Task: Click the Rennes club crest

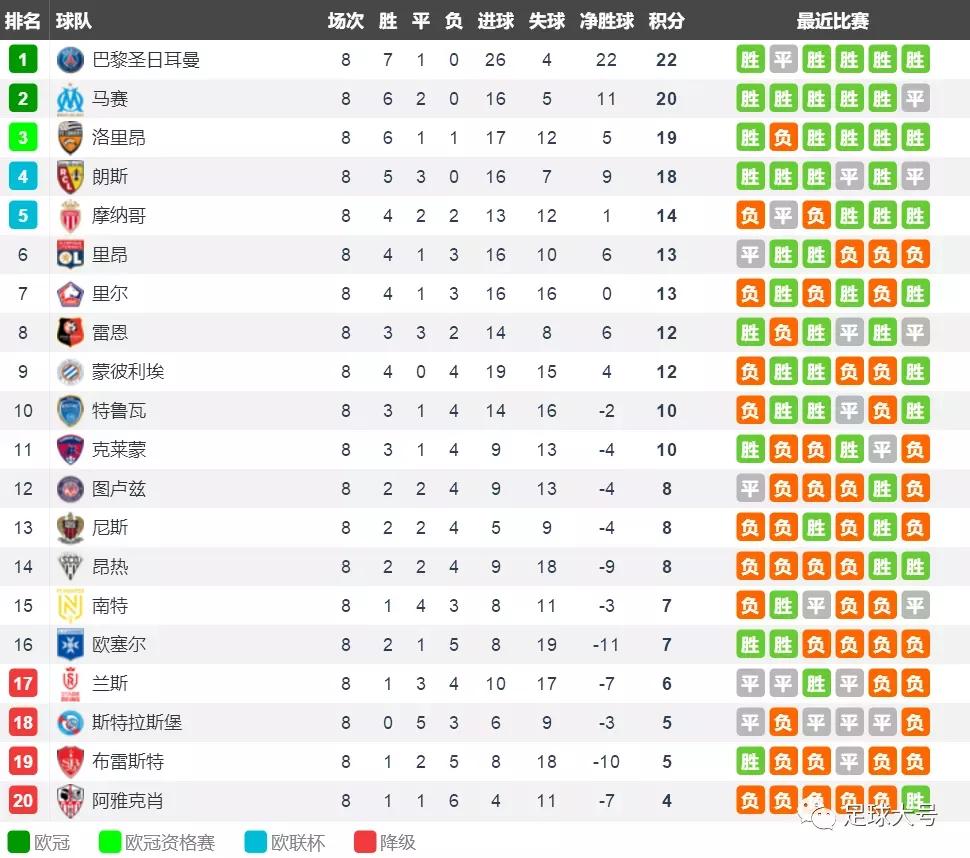Action: [x=70, y=333]
